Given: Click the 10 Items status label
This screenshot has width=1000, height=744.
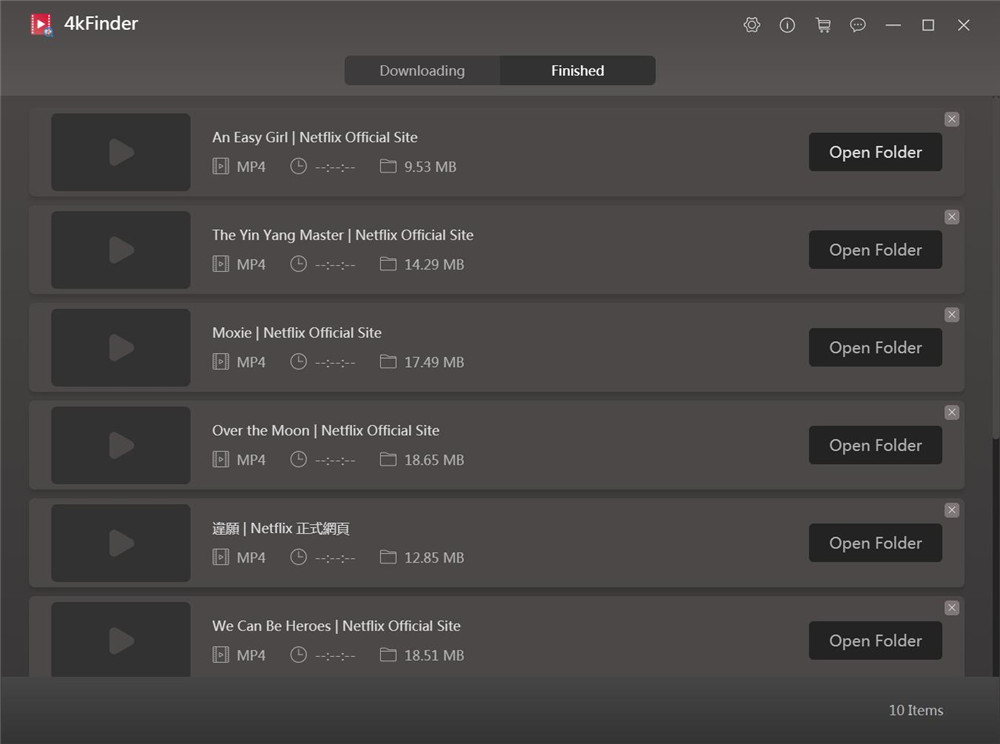Looking at the screenshot, I should click(x=915, y=710).
